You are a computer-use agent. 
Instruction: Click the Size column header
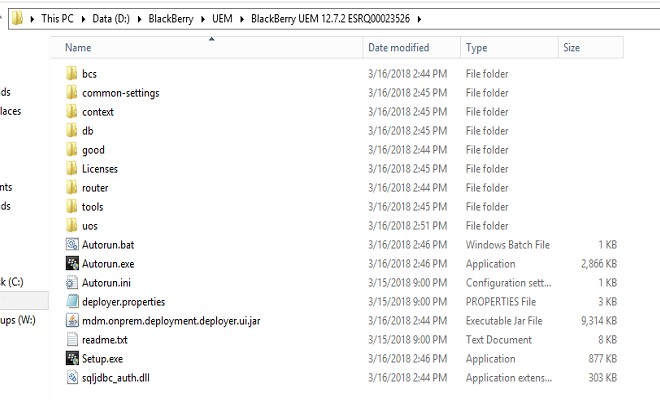click(571, 47)
